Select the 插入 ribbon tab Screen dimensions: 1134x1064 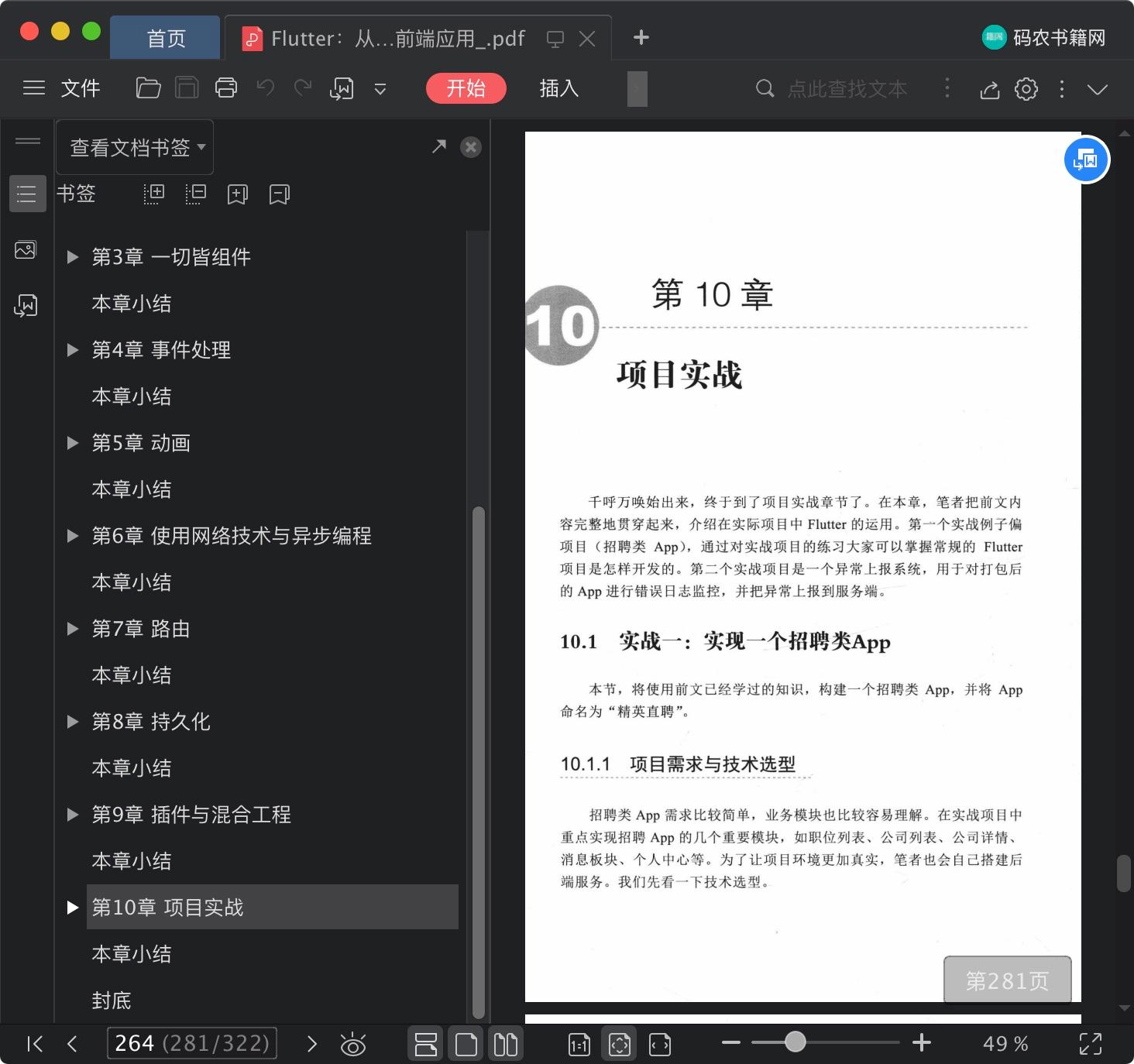[559, 88]
